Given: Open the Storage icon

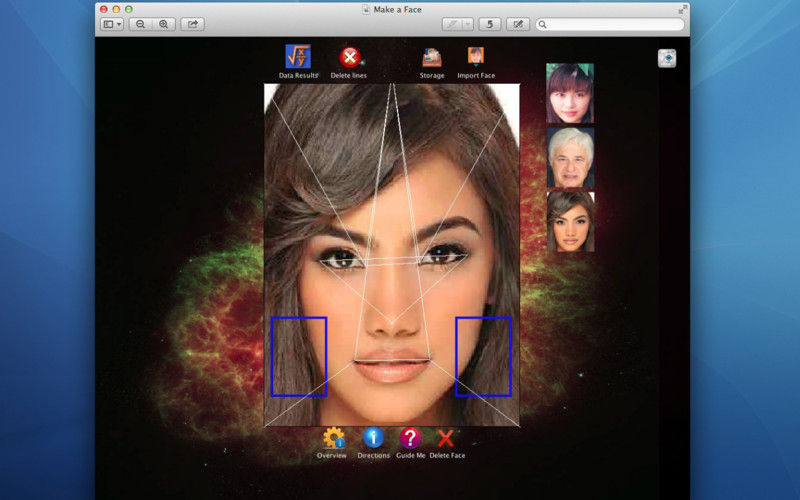Looking at the screenshot, I should pos(432,58).
